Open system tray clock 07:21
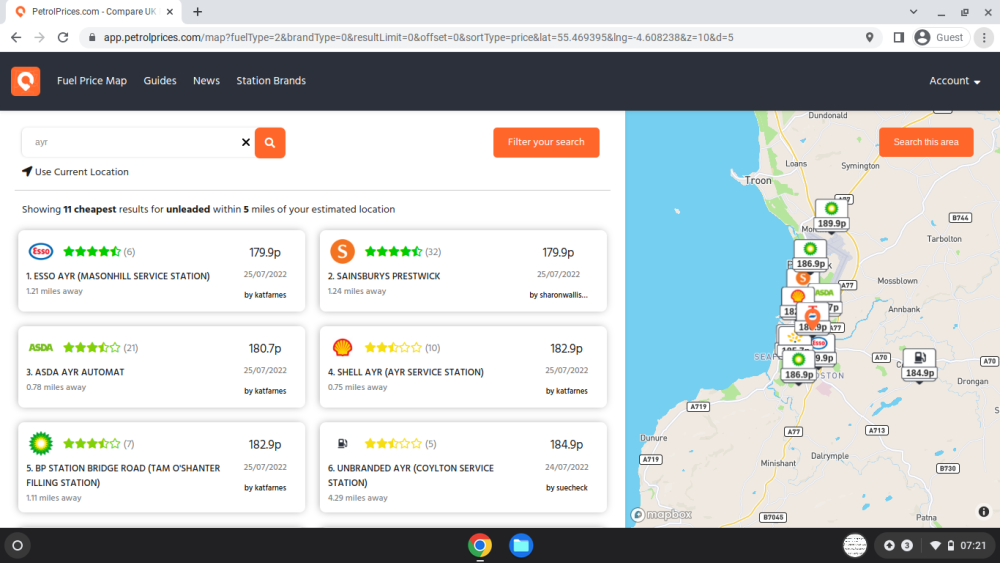This screenshot has height=563, width=1000. [973, 545]
